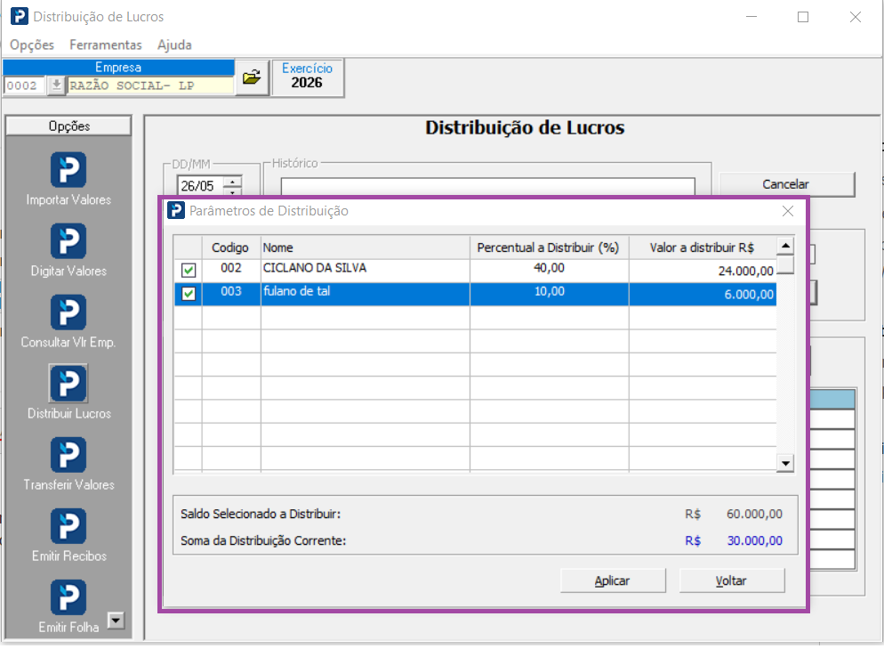
Task: Click Soma da Distribuição Corrente label
Action: pyautogui.click(x=263, y=540)
